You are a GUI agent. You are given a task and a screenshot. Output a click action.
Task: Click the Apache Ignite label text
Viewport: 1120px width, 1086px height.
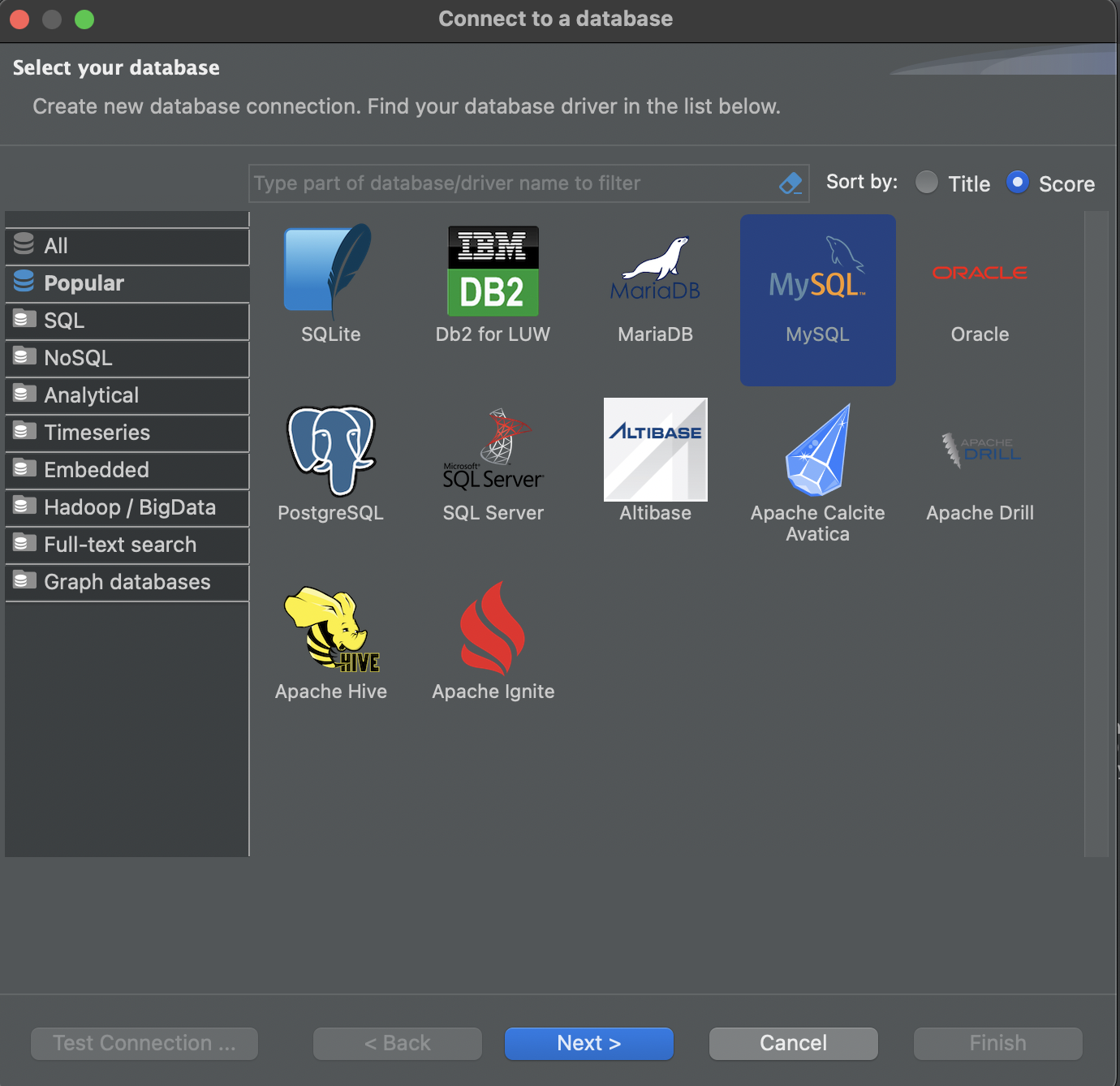click(x=493, y=692)
